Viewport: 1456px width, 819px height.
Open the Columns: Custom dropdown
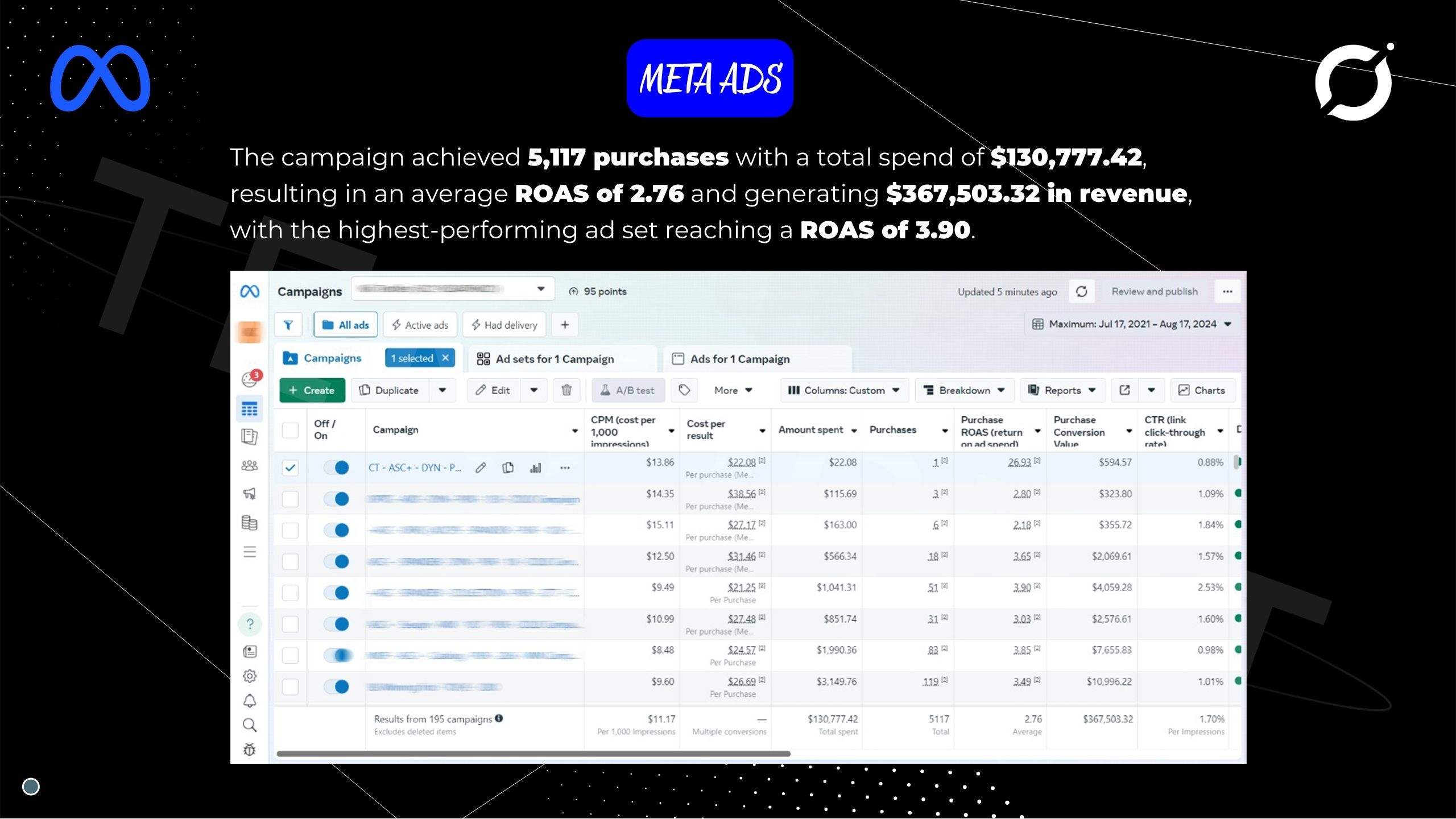coord(844,390)
